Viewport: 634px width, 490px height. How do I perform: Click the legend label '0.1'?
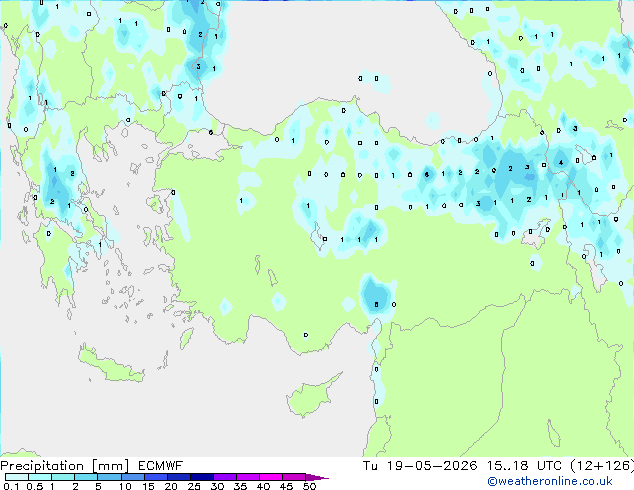coord(11,486)
